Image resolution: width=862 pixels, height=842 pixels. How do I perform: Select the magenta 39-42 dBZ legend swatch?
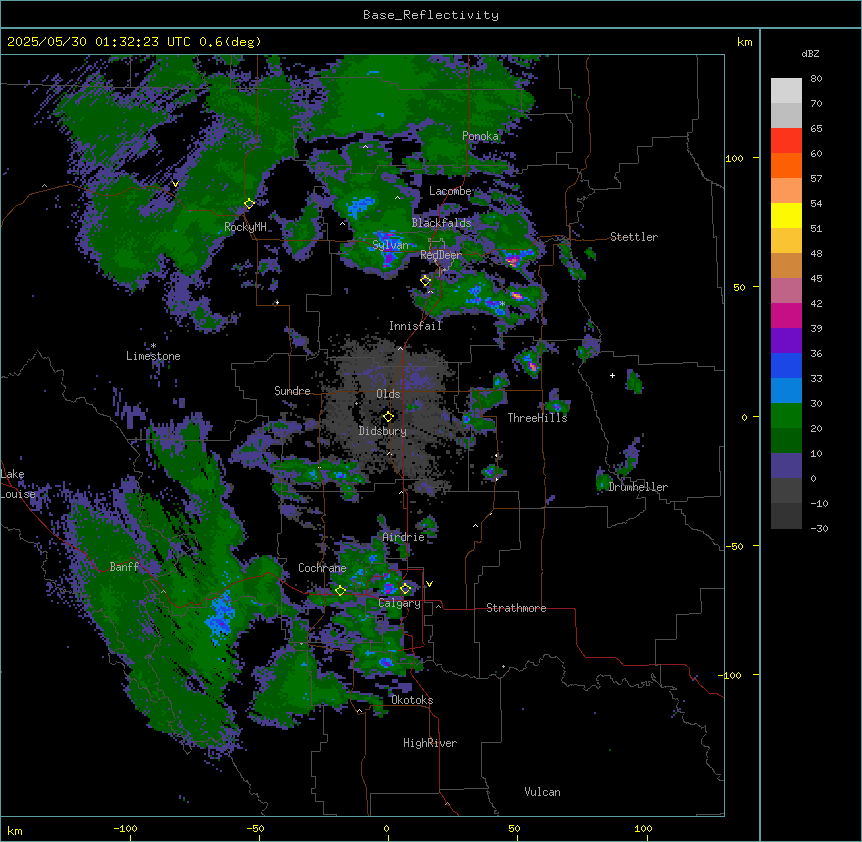pos(786,315)
